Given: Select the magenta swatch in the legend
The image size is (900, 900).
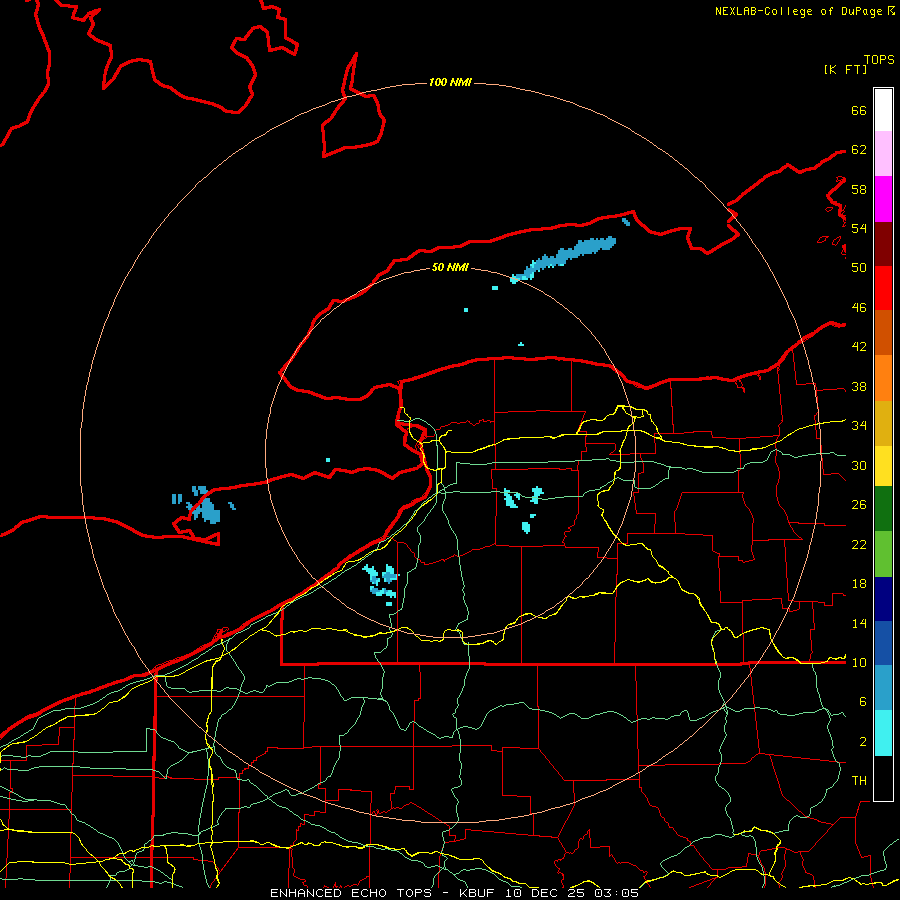Looking at the screenshot, I should 883,199.
